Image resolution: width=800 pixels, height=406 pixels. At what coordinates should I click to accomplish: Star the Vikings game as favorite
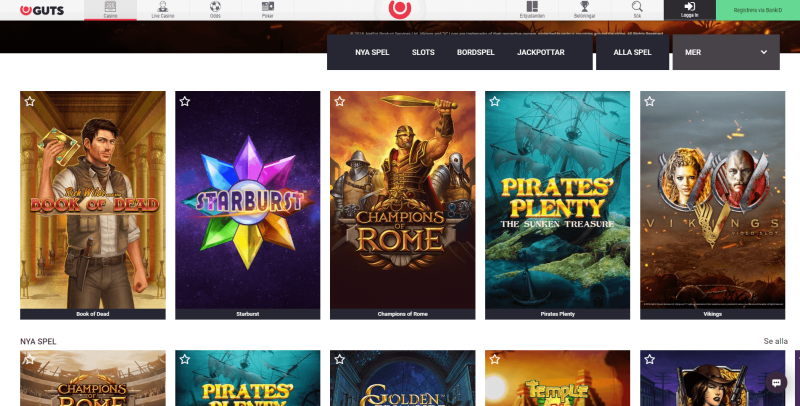click(x=650, y=101)
